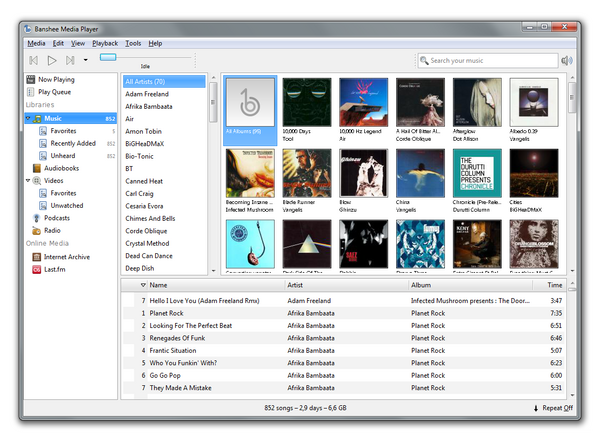Open Recently Added playlist

71,143
